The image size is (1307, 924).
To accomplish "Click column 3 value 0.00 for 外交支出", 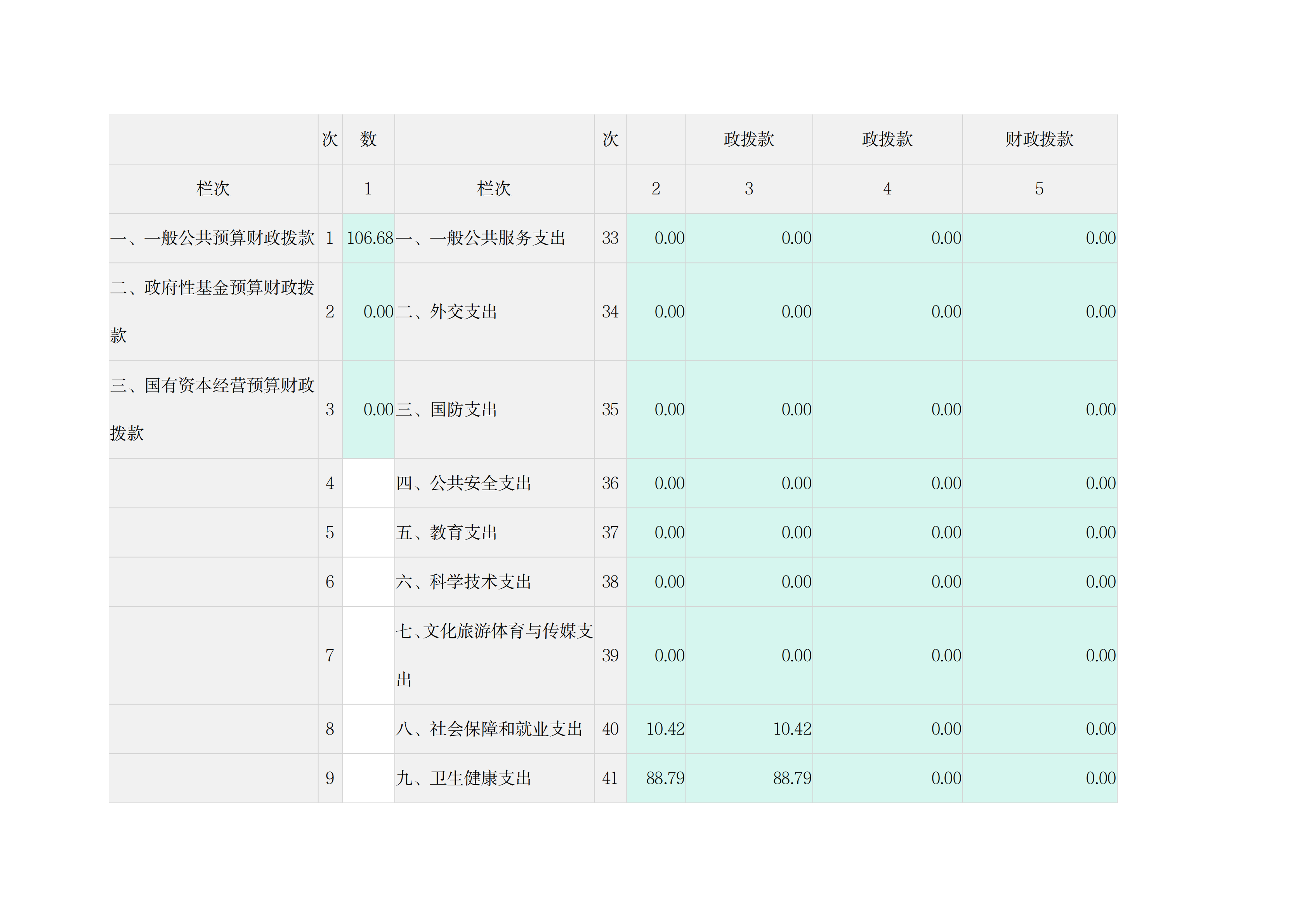I will [749, 312].
